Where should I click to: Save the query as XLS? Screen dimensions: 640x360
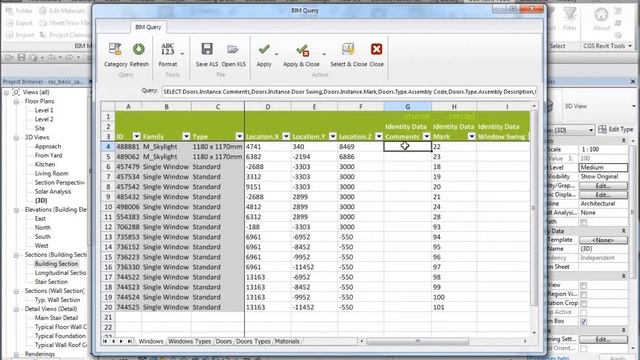click(207, 49)
